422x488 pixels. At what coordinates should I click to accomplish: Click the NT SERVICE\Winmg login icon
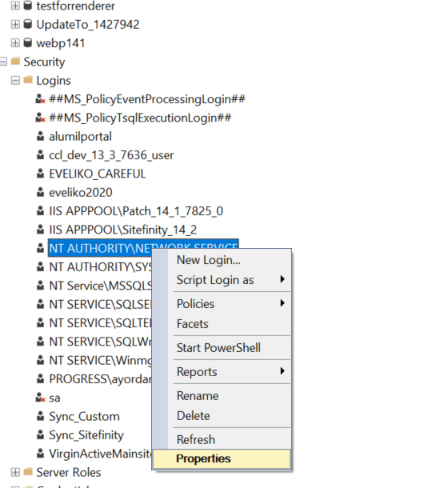point(40,360)
